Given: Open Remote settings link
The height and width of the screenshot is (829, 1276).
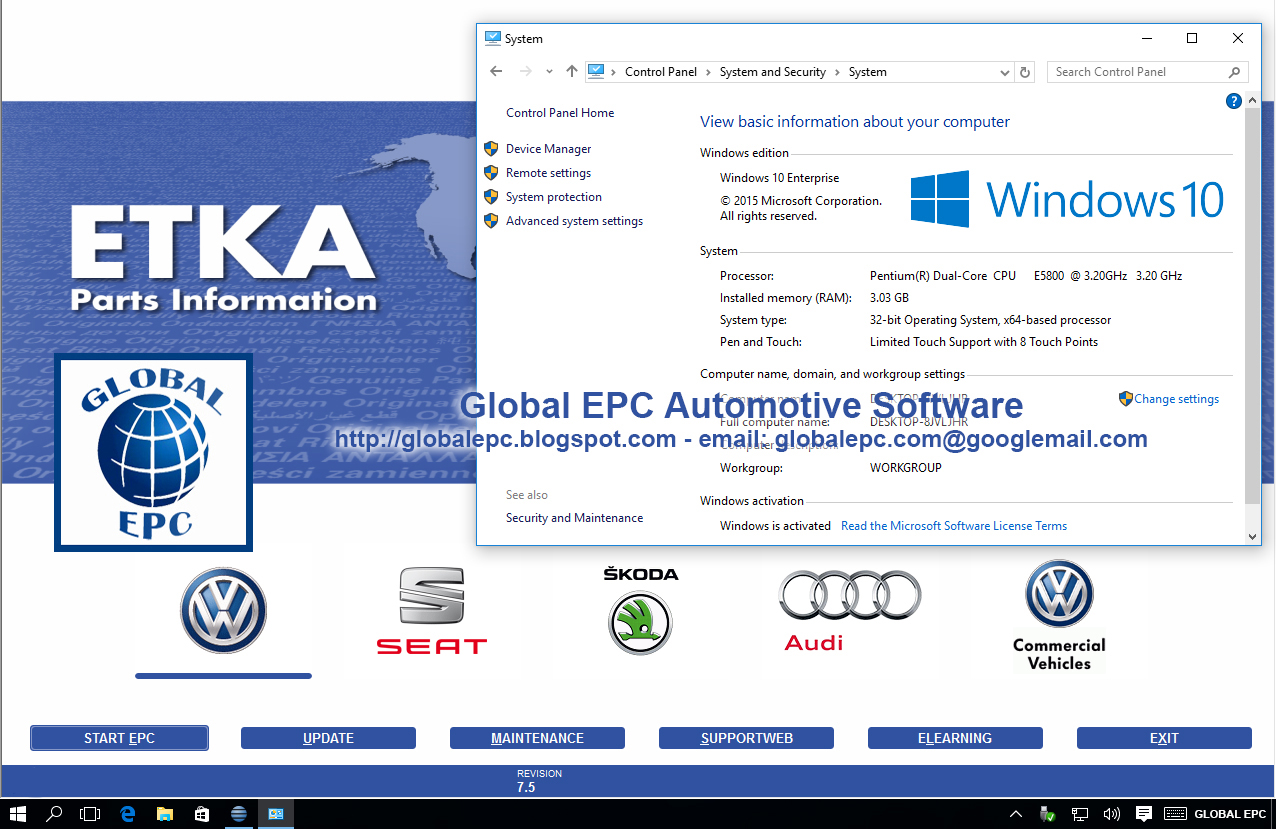Looking at the screenshot, I should [548, 173].
